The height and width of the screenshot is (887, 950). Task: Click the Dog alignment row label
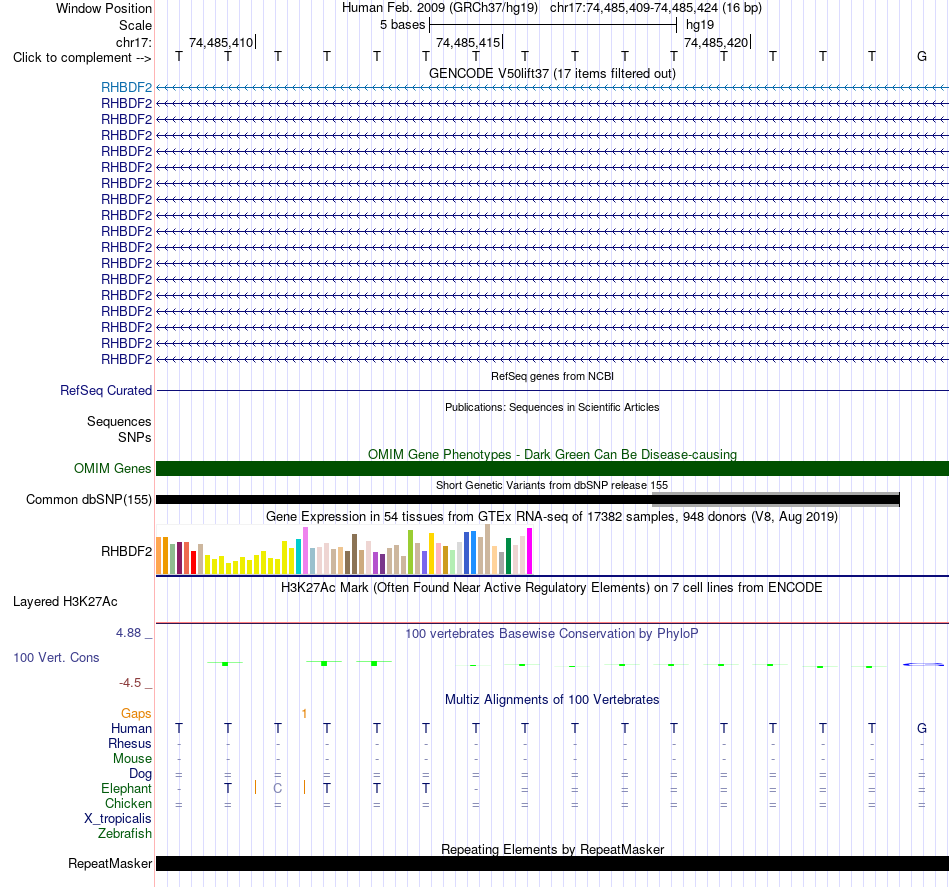click(140, 774)
